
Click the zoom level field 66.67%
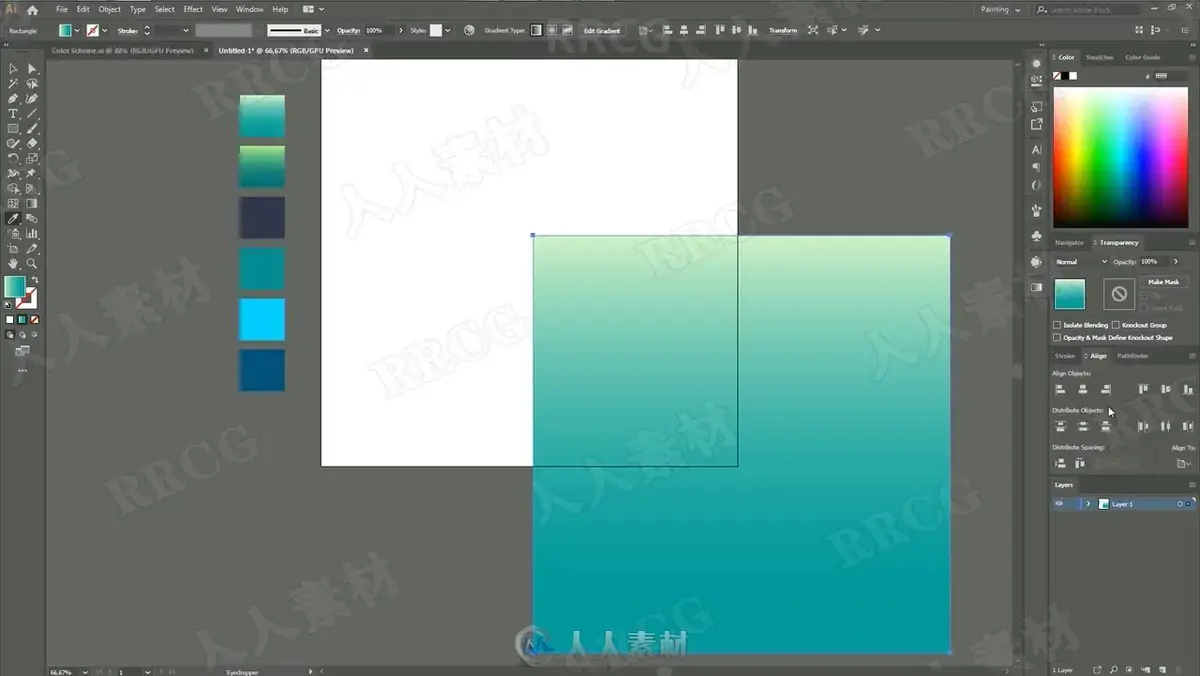62,672
